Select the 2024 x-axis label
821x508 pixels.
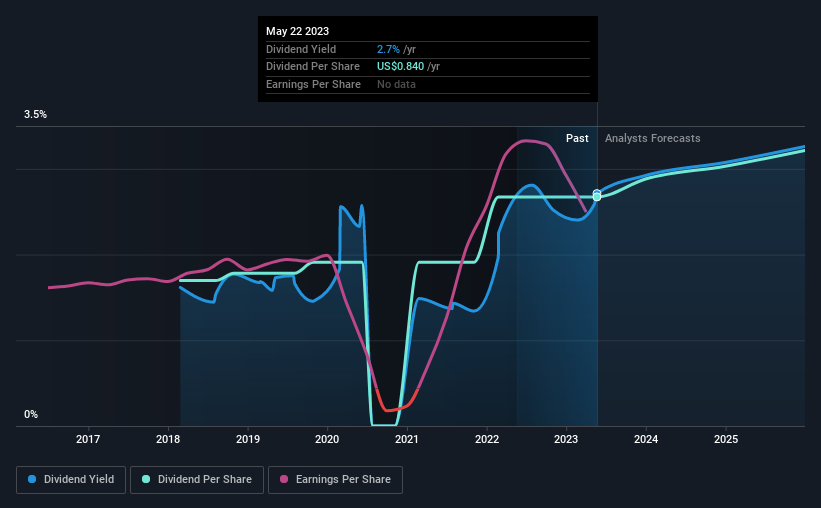pyautogui.click(x=646, y=439)
